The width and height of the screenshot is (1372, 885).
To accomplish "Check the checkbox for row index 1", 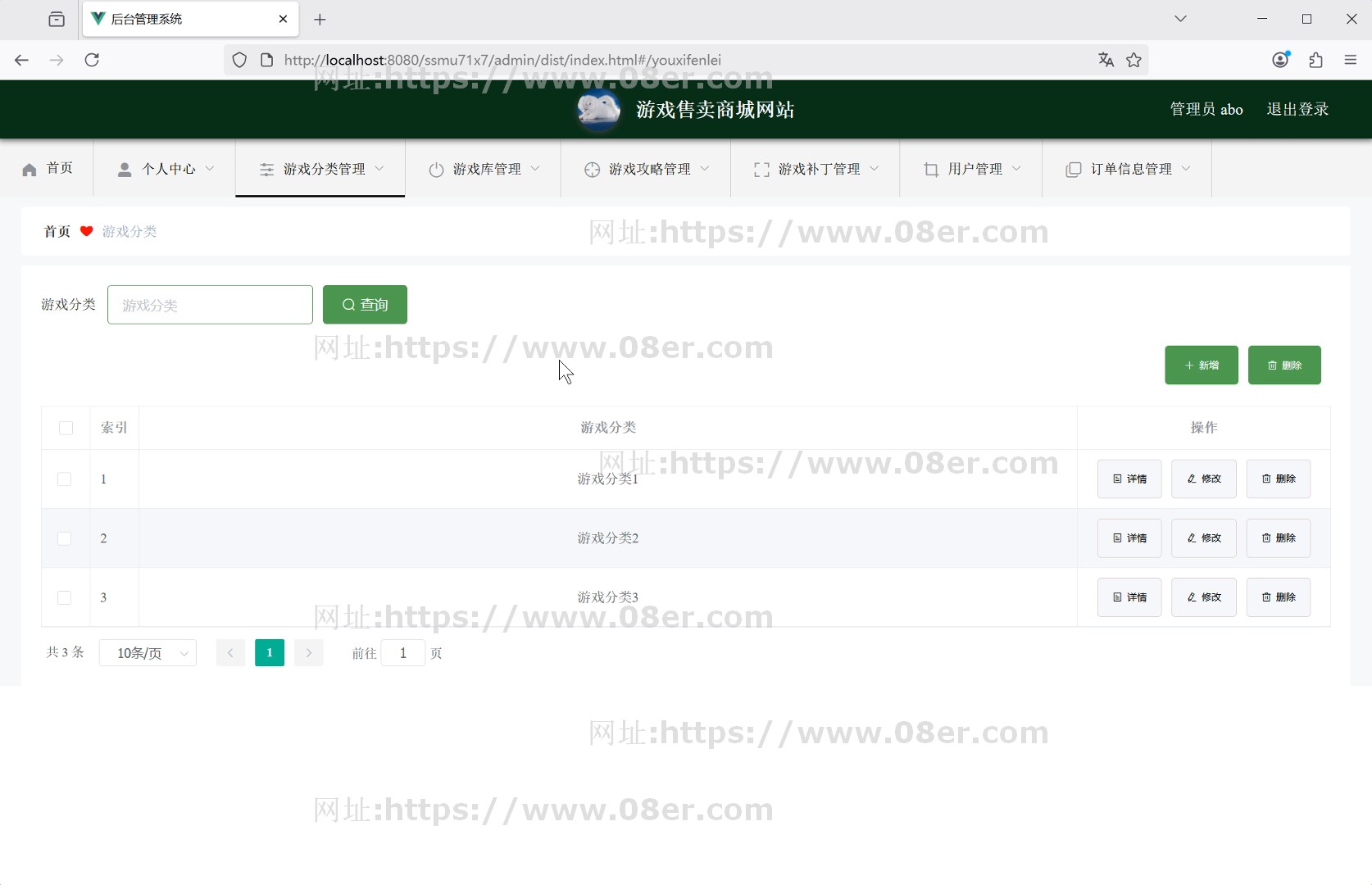I will tap(64, 479).
